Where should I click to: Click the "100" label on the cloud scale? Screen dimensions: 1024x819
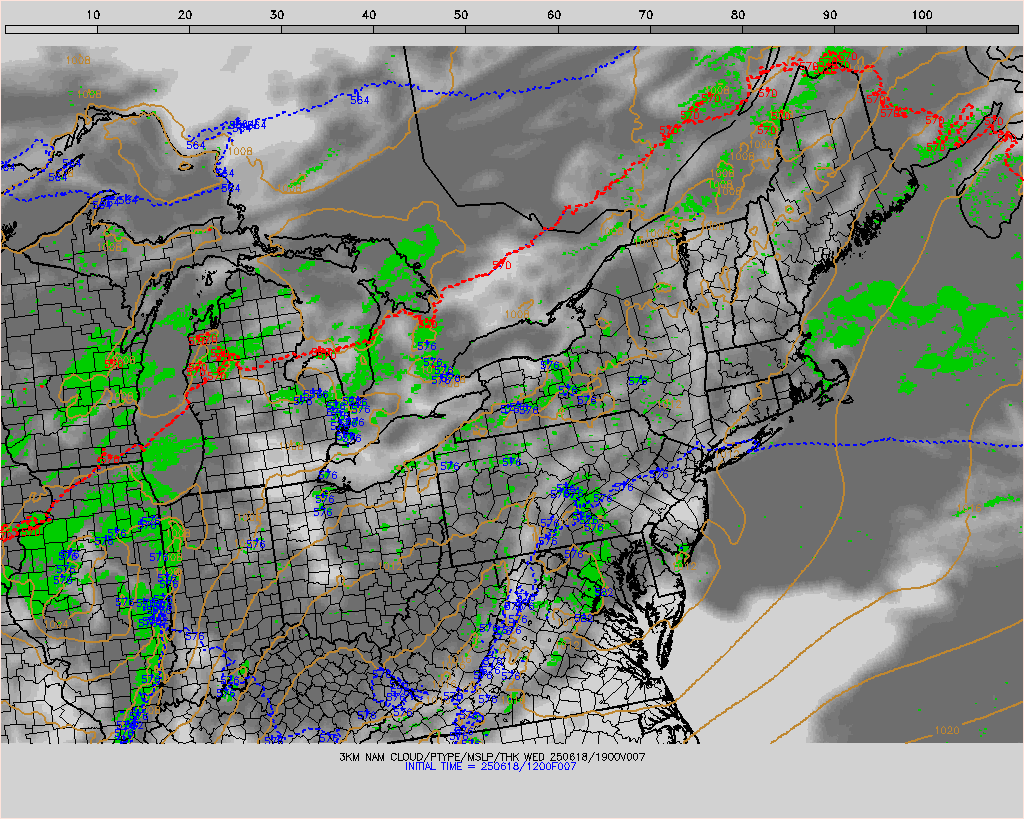pos(922,14)
